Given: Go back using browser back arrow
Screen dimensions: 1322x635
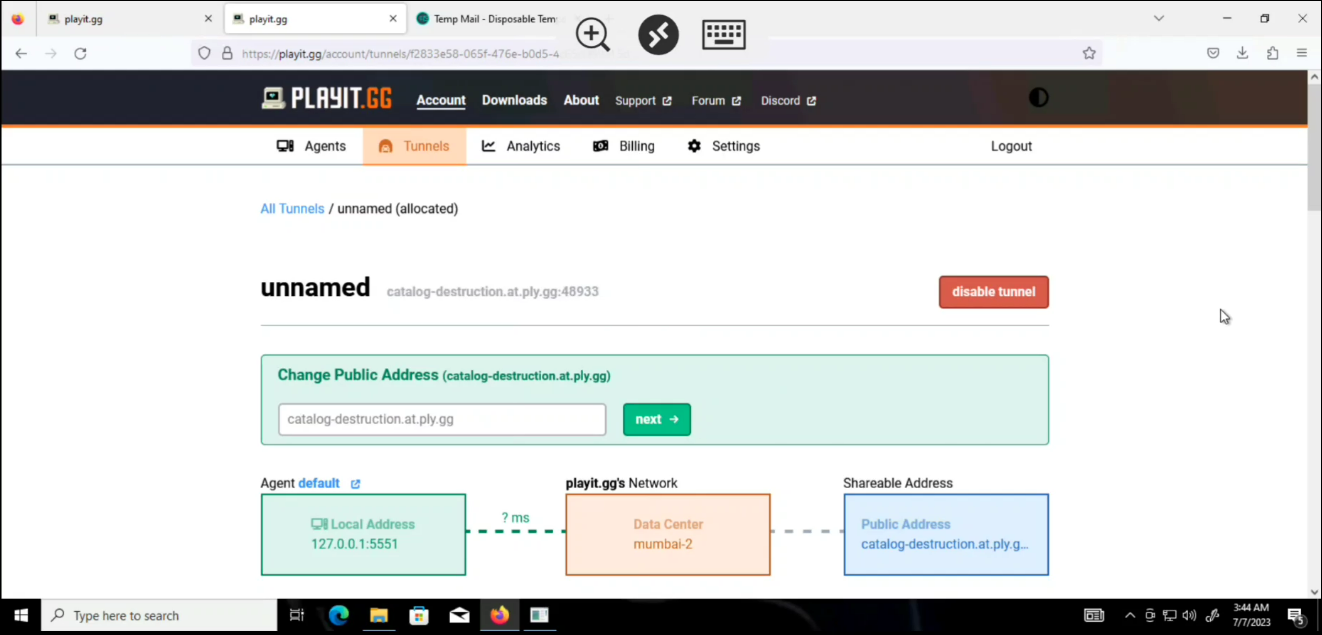Looking at the screenshot, I should (21, 53).
